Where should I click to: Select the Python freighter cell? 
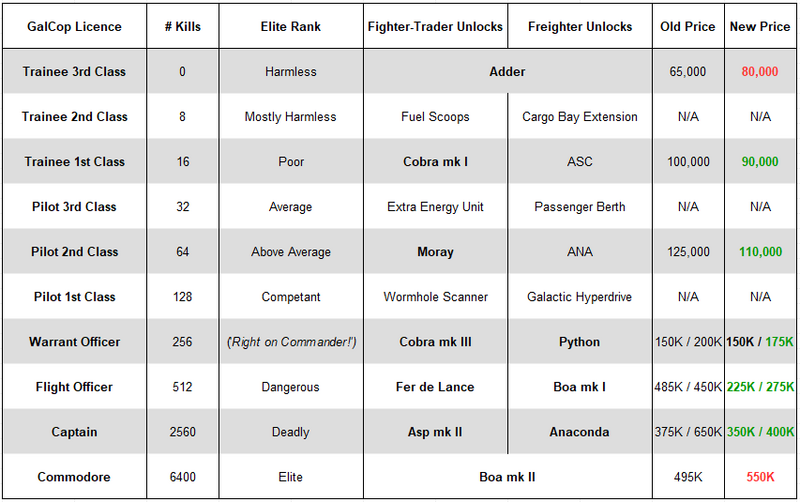pos(580,342)
